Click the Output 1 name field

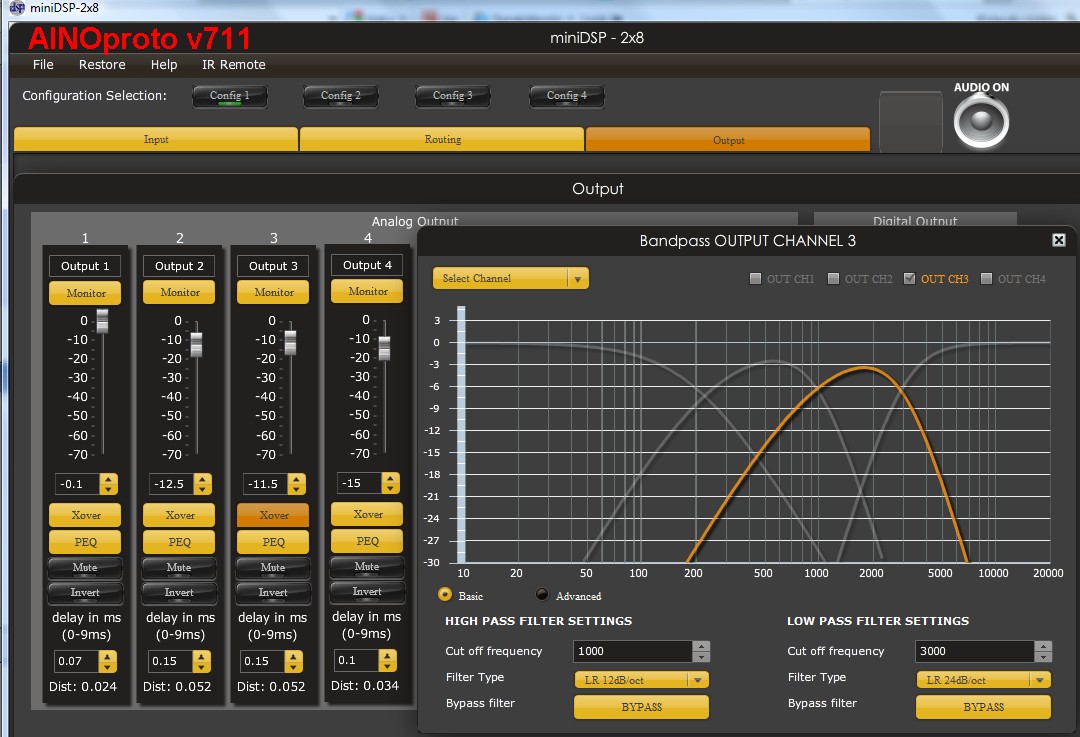[85, 266]
